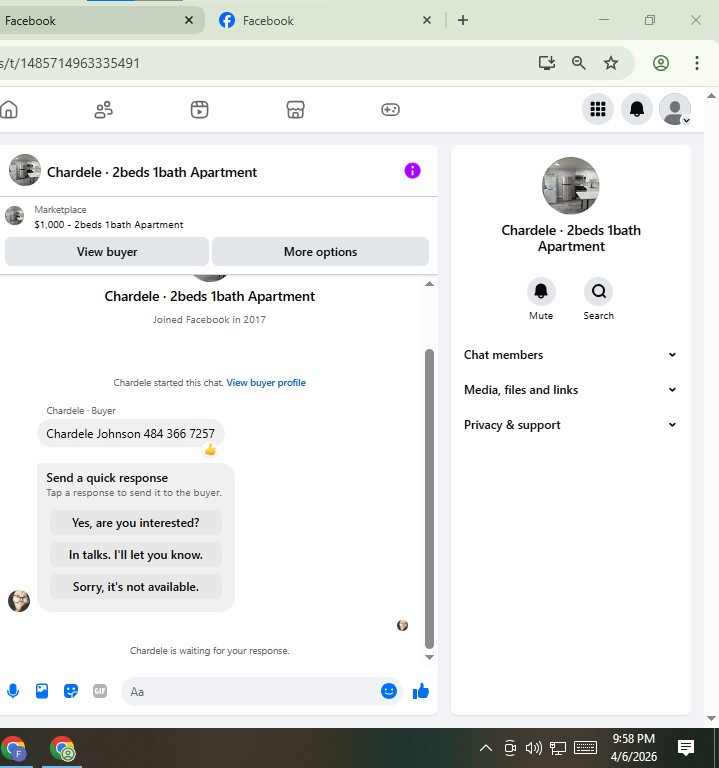This screenshot has width=719, height=768.
Task: Click the attach photo icon
Action: [42, 691]
